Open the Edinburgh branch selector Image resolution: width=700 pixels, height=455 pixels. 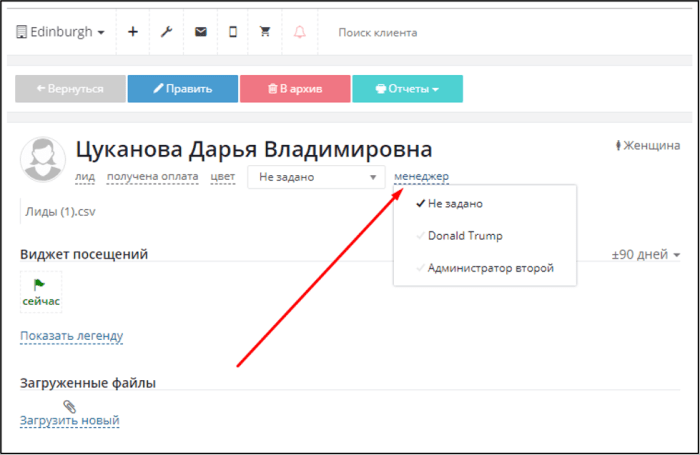[60, 32]
